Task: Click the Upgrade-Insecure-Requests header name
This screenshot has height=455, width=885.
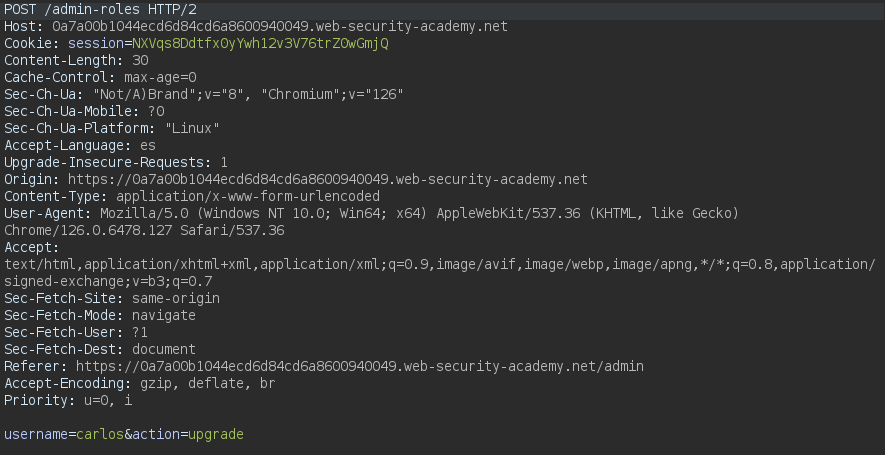Action: click(108, 162)
